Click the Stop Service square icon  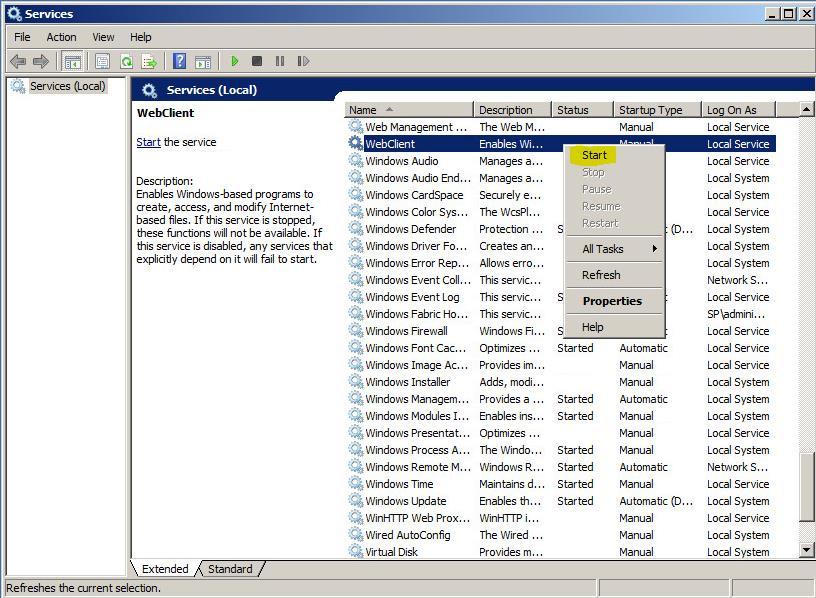point(257,61)
